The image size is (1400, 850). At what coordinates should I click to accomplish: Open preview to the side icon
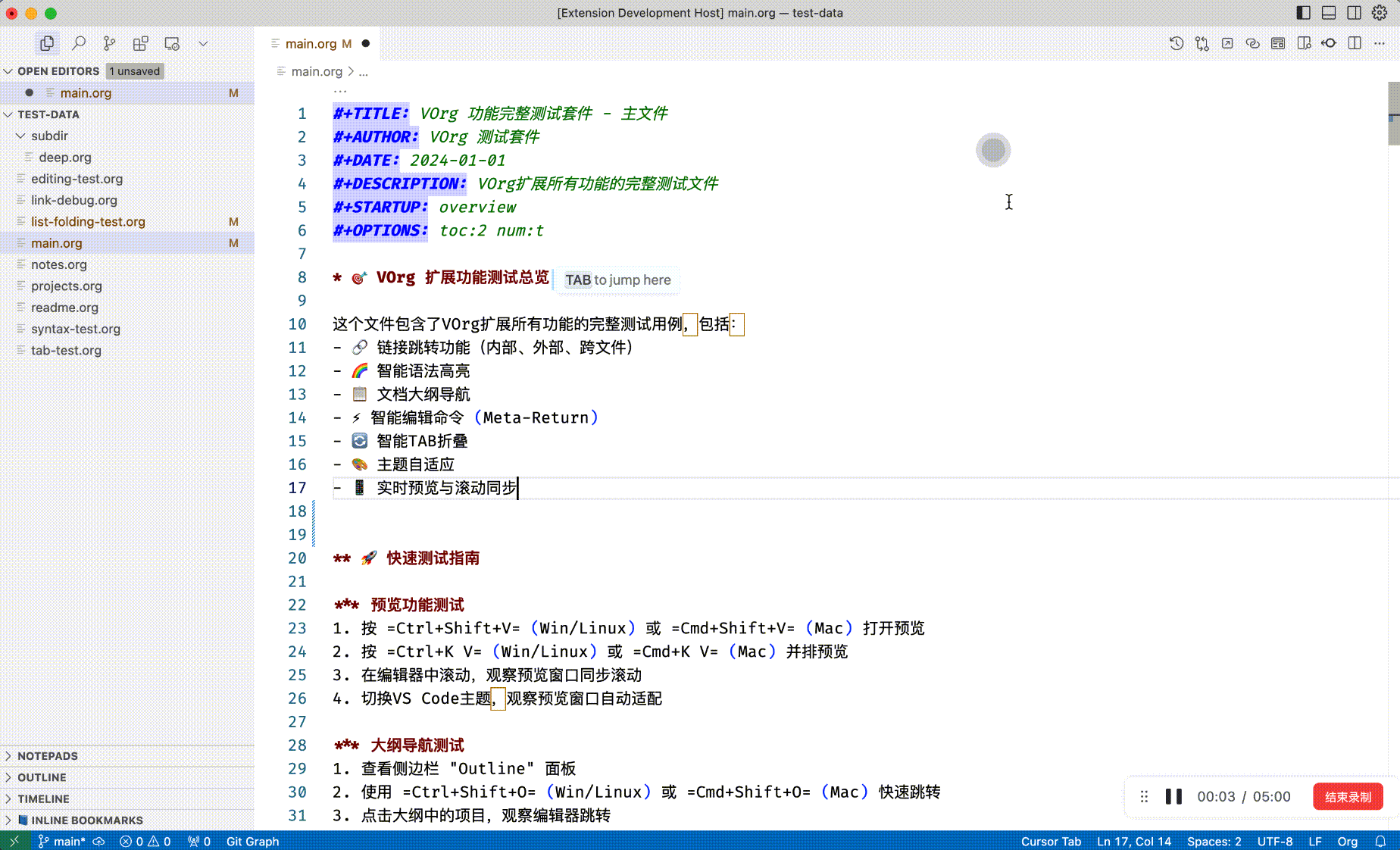click(1304, 43)
